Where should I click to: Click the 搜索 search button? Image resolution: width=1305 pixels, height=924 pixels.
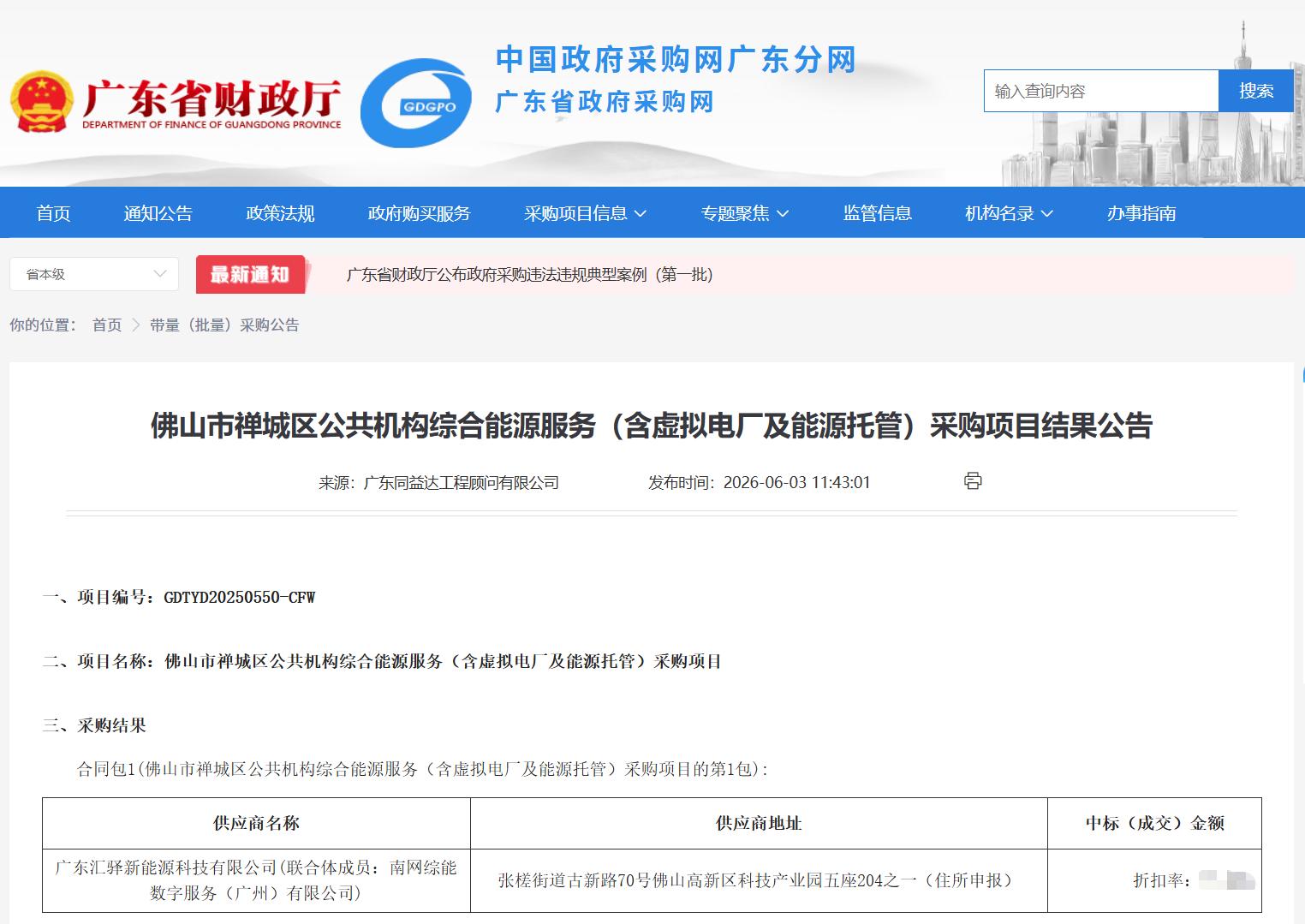coord(1255,91)
